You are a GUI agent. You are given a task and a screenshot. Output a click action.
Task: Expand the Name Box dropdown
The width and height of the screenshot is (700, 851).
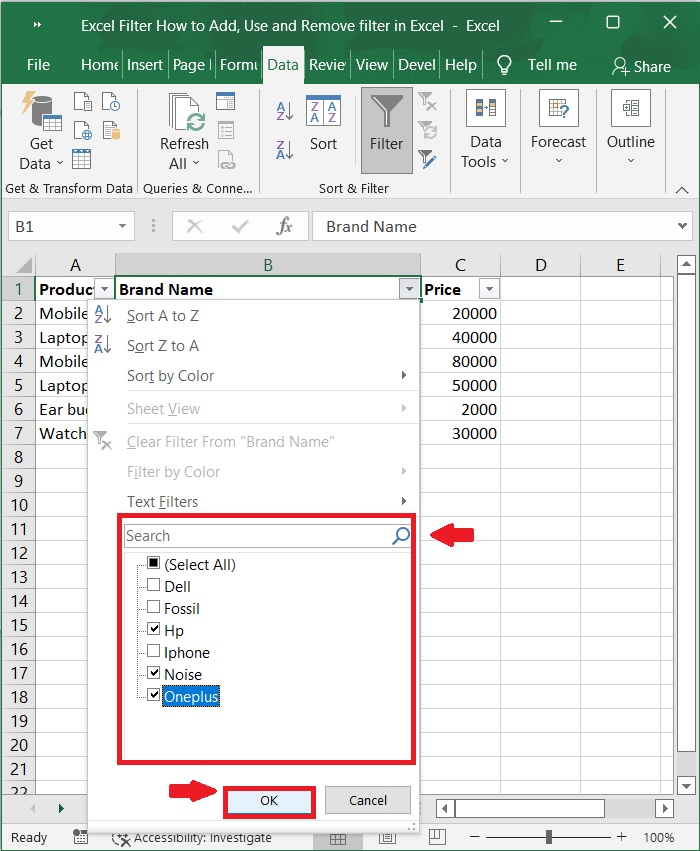pos(123,226)
